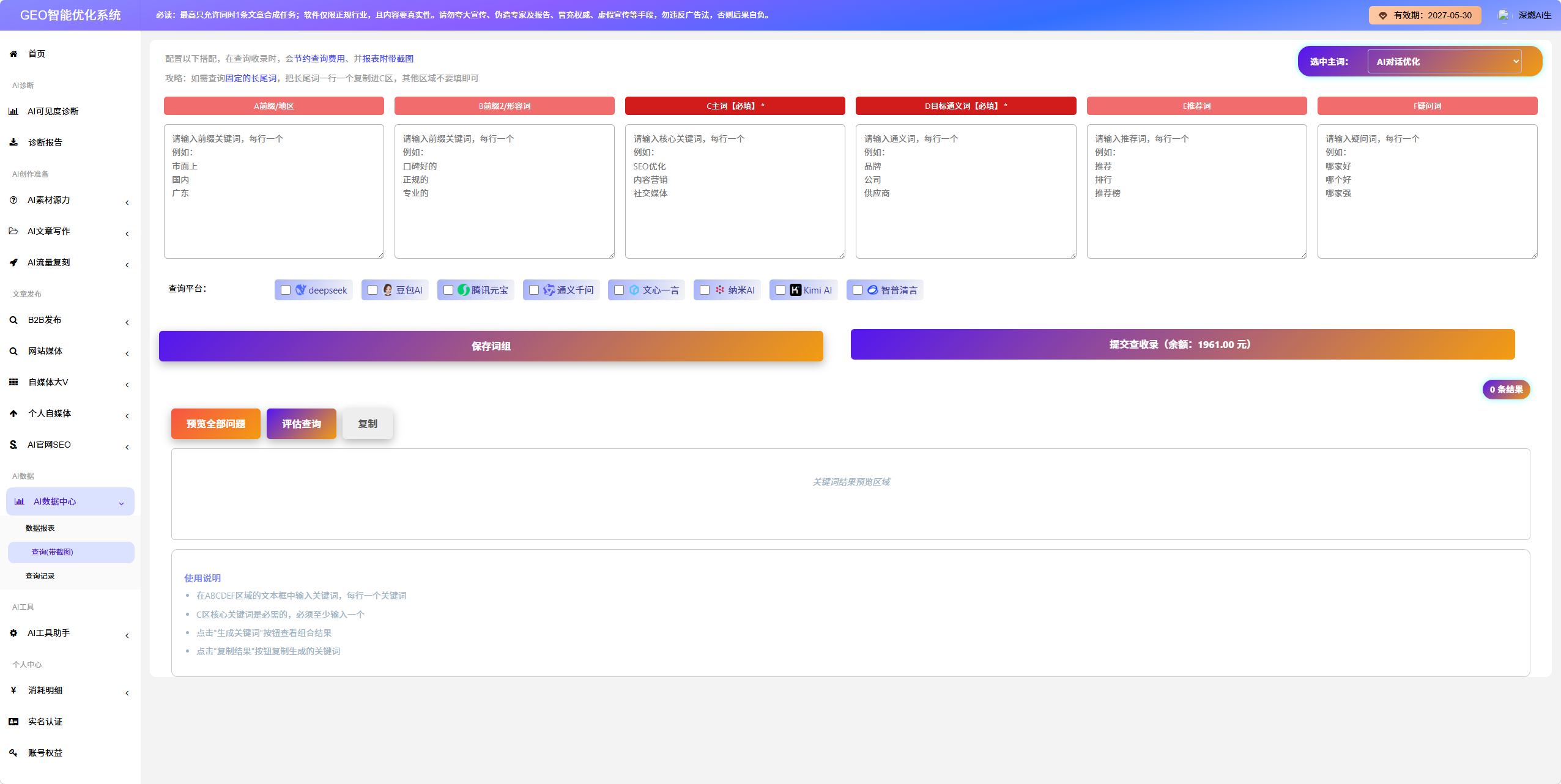Check the Kimi AI platform option
This screenshot has height=784, width=1561.
(780, 290)
